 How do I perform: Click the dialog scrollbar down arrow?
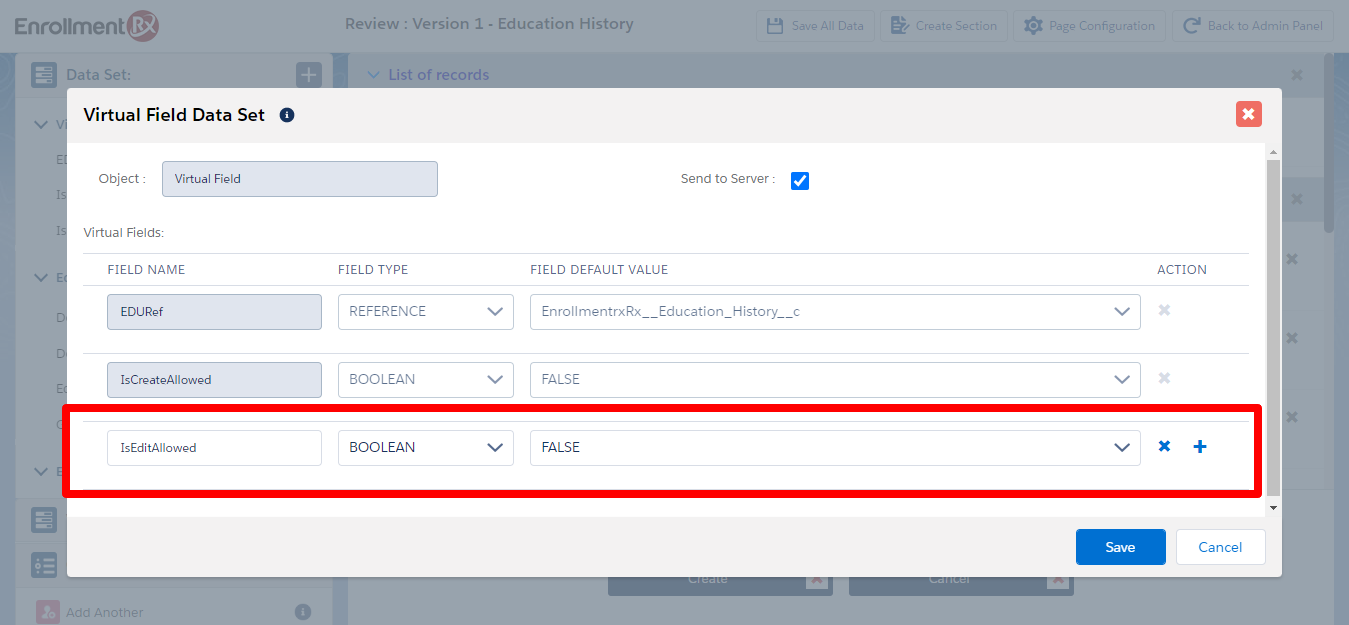[x=1273, y=508]
